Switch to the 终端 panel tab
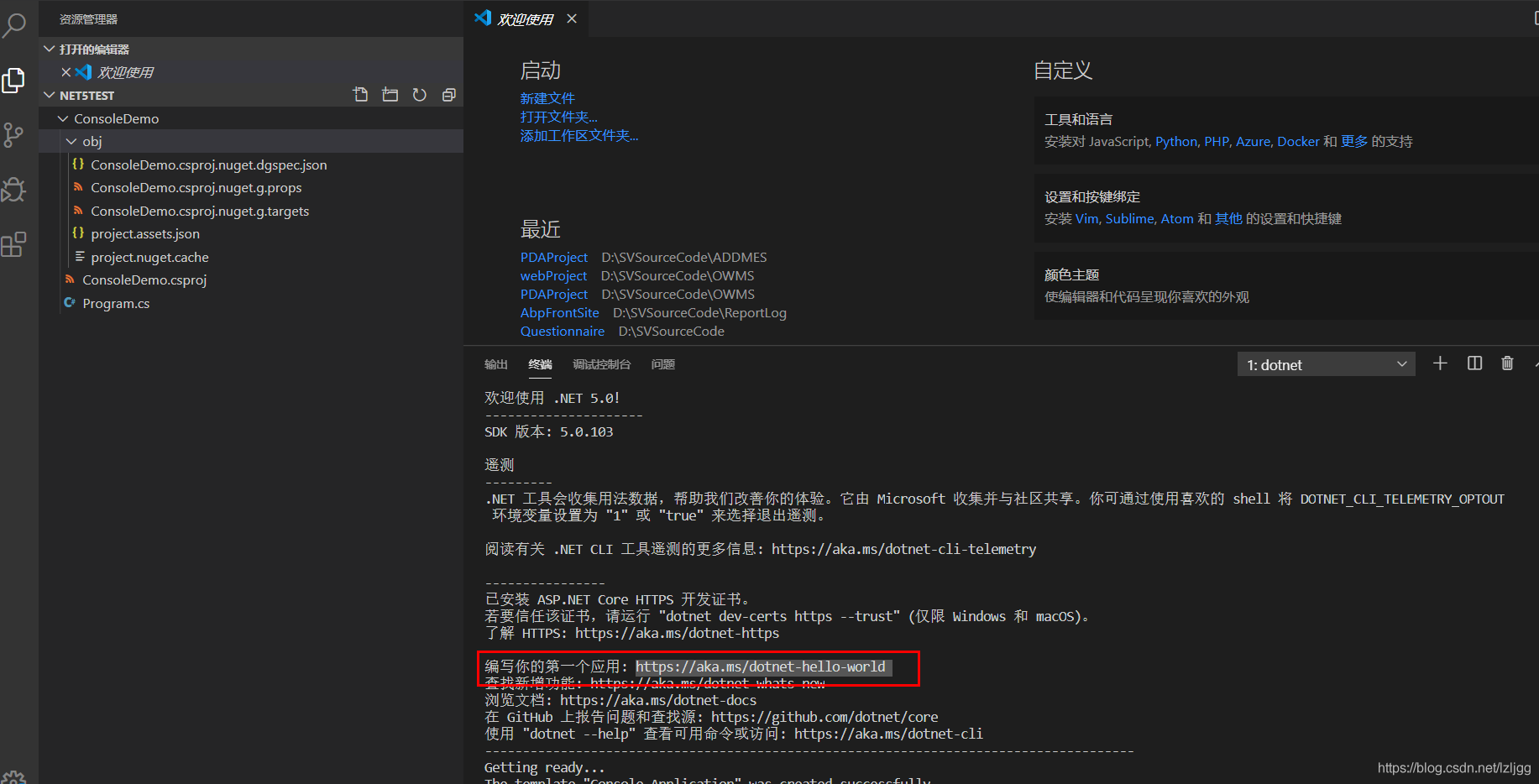Screen dimensions: 1539x784 540,364
